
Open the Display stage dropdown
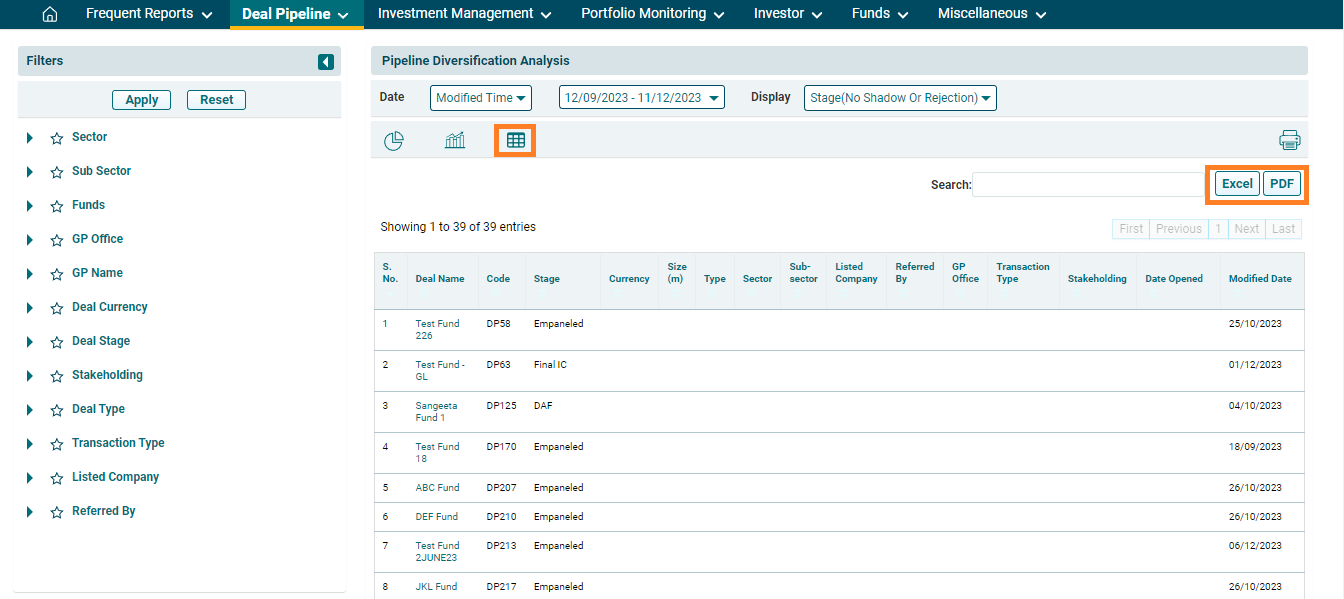pos(900,98)
